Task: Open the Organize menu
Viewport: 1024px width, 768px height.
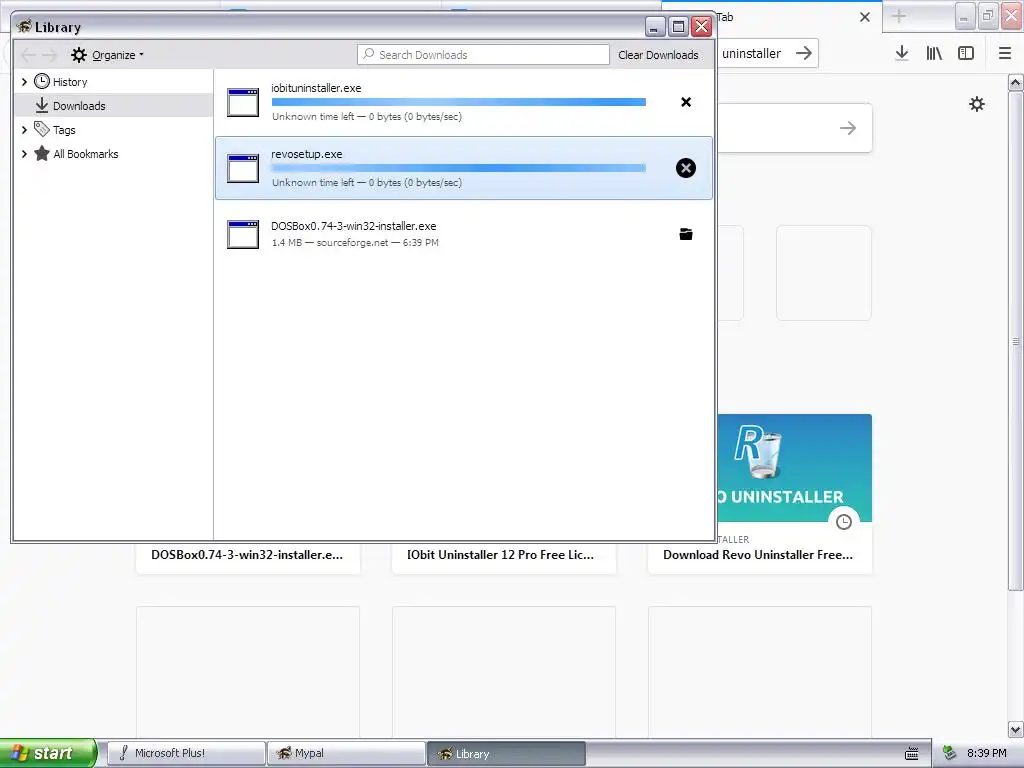Action: tap(107, 55)
